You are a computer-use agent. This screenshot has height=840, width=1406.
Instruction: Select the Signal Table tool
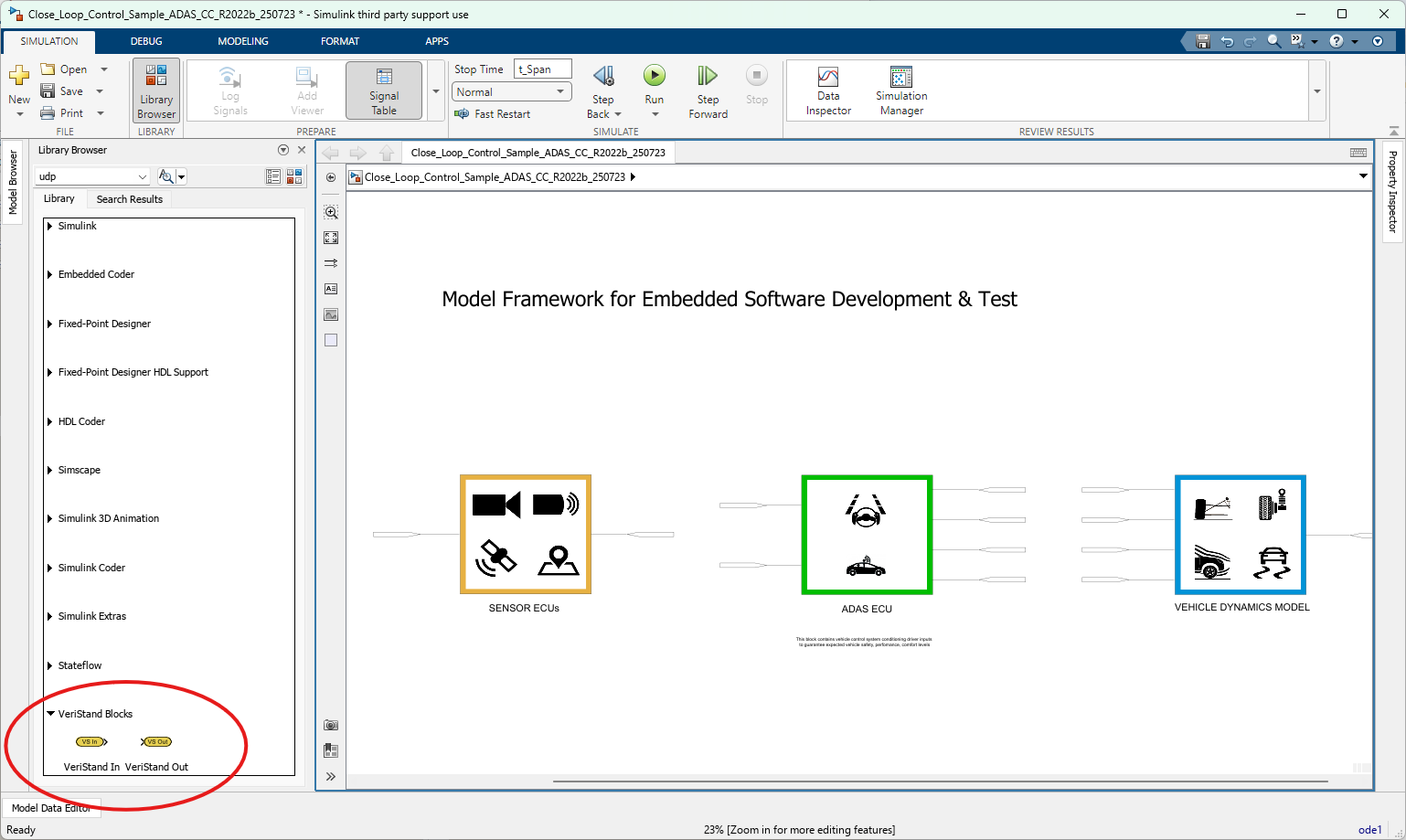click(383, 90)
